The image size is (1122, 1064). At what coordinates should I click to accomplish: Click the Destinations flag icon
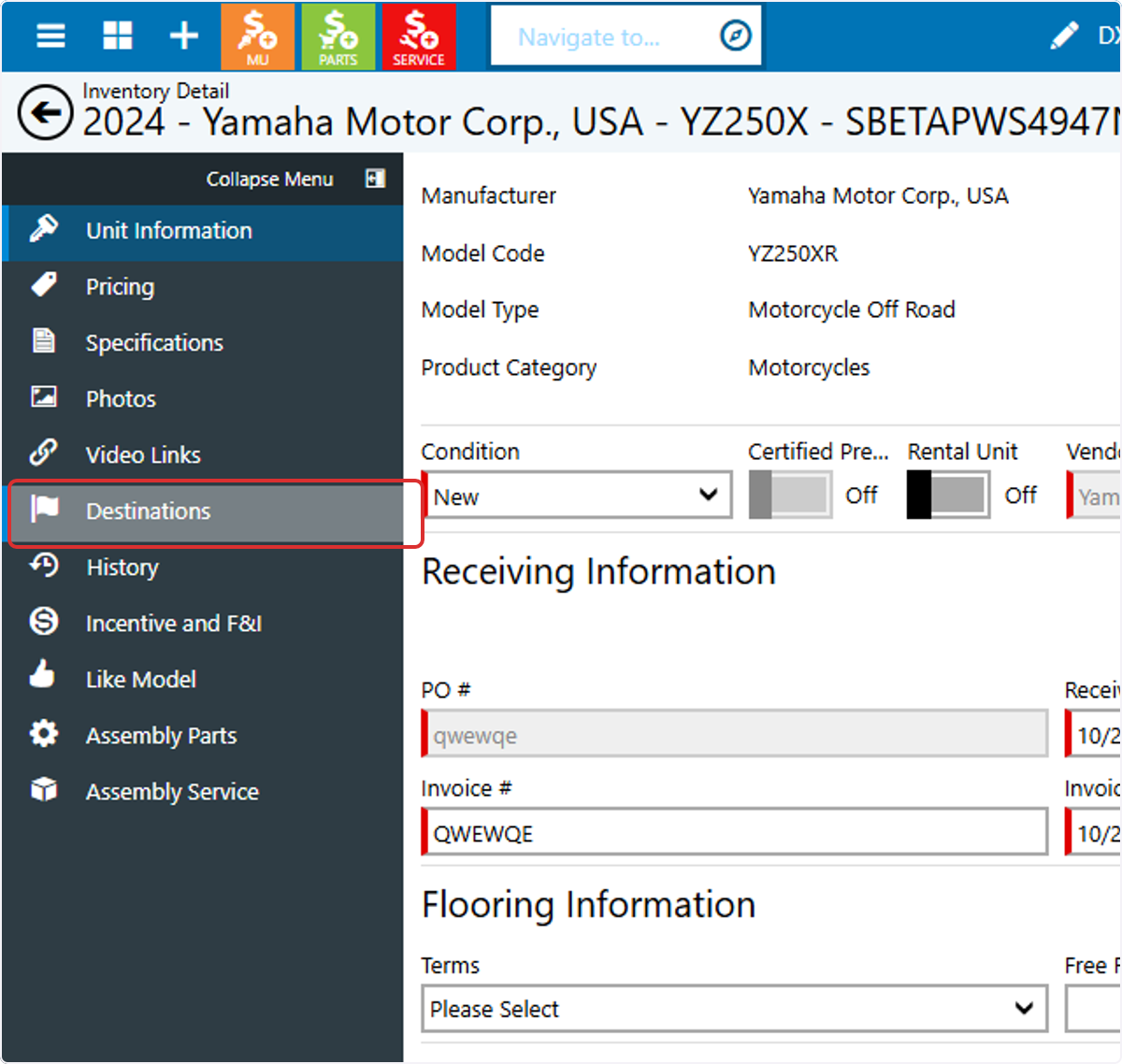point(44,510)
